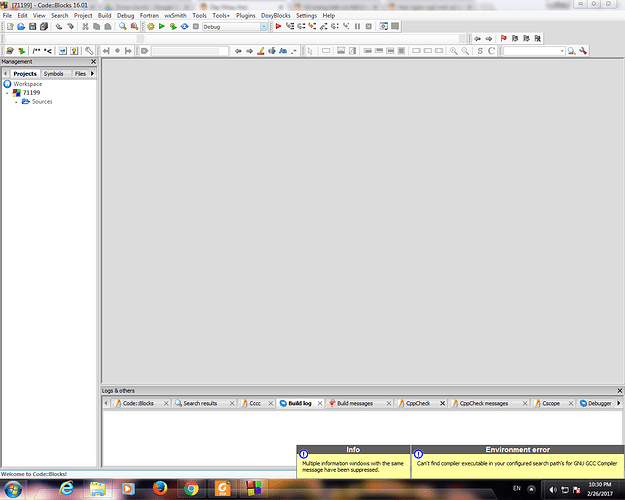Open the Edit menu
This screenshot has width=625, height=500.
coord(22,16)
